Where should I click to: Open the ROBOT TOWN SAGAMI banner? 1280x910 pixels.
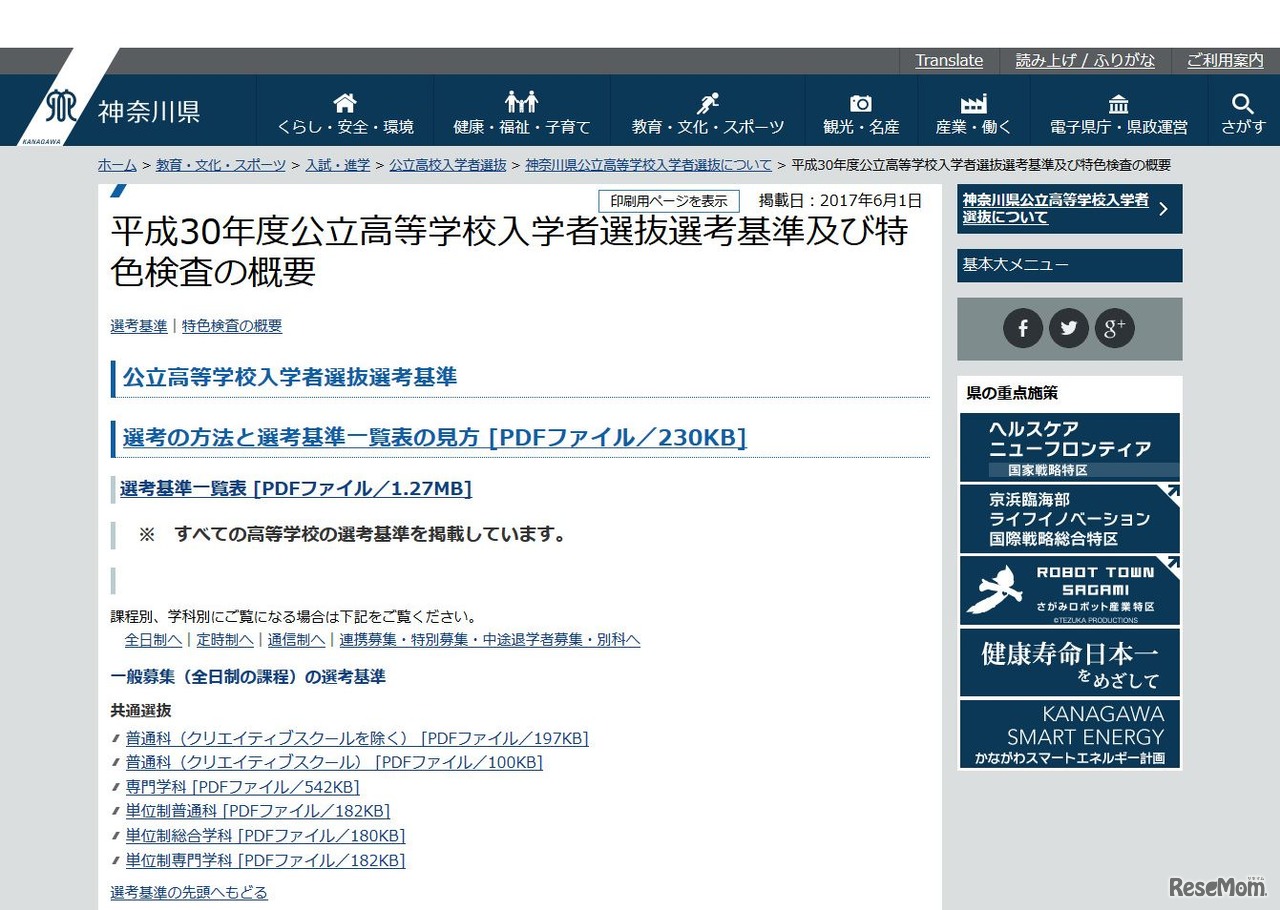tap(1069, 590)
